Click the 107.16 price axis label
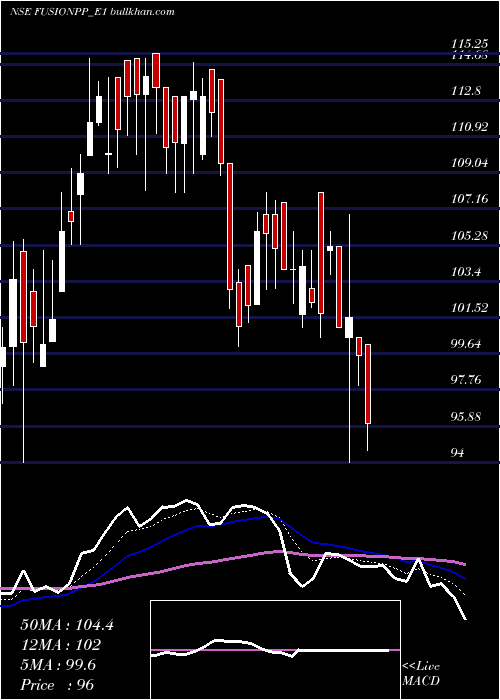This screenshot has height=700, width=500. (x=469, y=200)
